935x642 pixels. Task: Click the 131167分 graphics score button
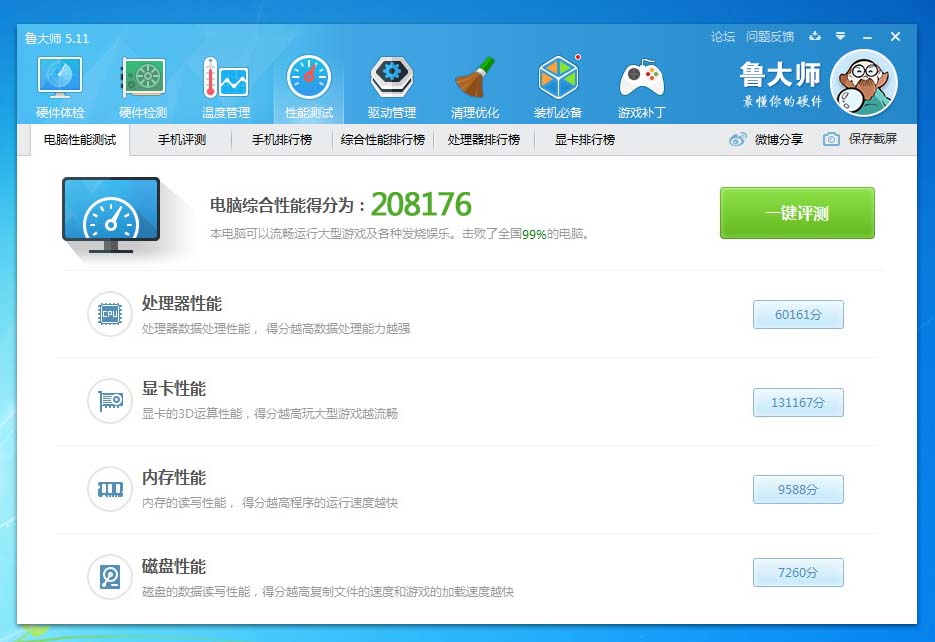[798, 402]
